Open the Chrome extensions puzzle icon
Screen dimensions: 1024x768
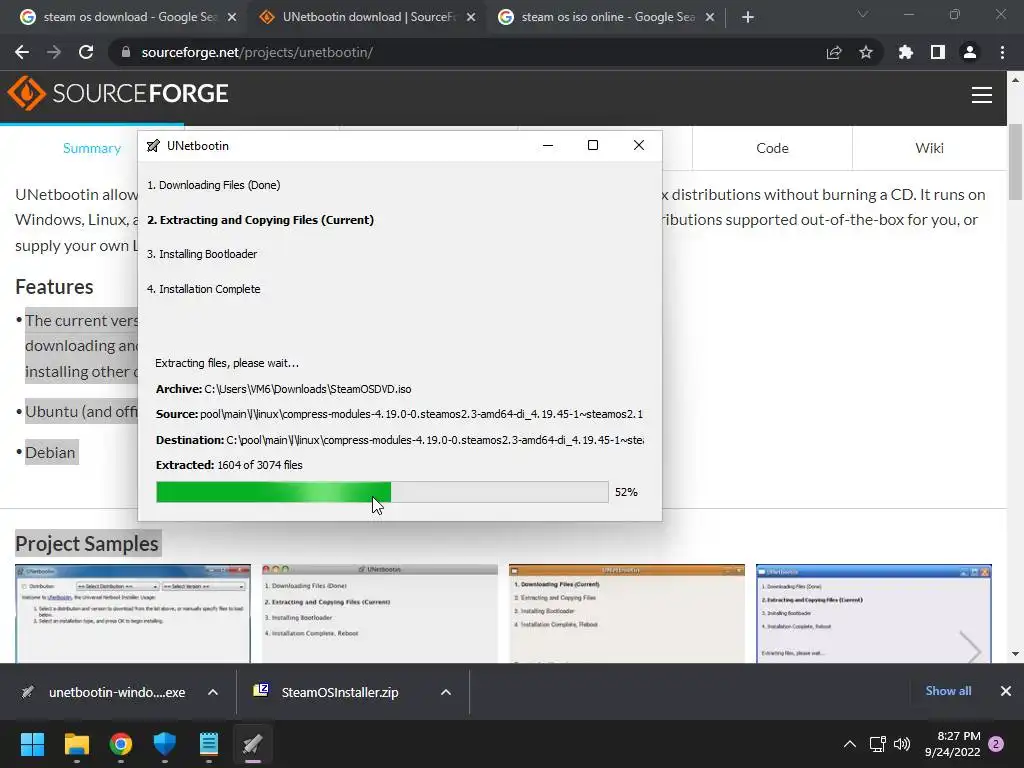(x=906, y=52)
